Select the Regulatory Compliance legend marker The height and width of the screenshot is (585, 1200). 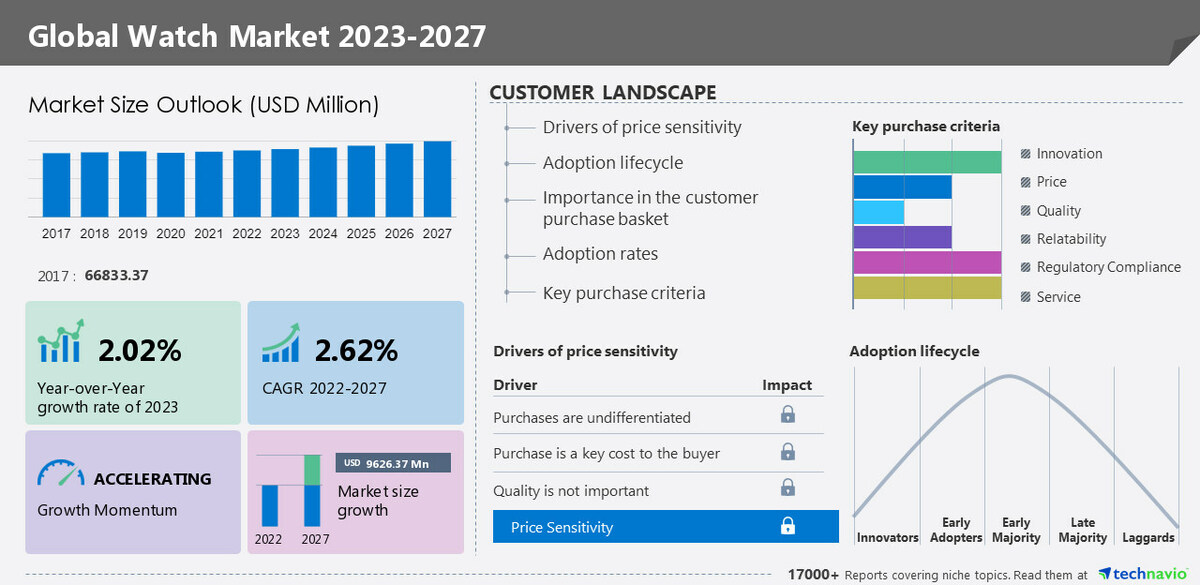point(1026,268)
